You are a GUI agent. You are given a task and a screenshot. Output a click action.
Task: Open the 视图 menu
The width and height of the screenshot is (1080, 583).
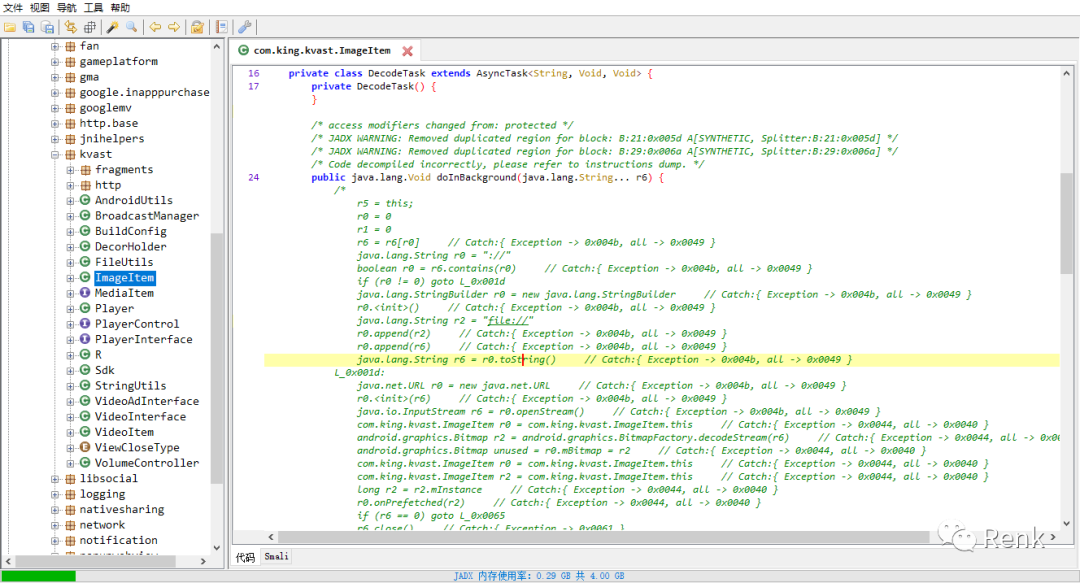click(39, 8)
